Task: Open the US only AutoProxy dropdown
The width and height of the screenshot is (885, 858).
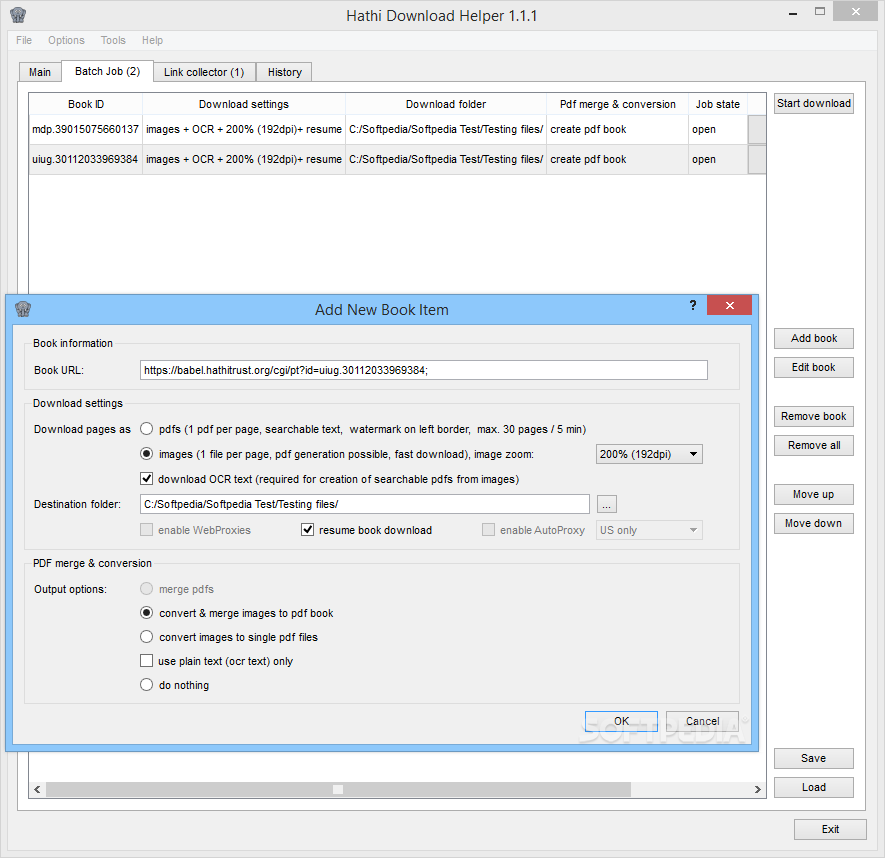Action: 649,530
